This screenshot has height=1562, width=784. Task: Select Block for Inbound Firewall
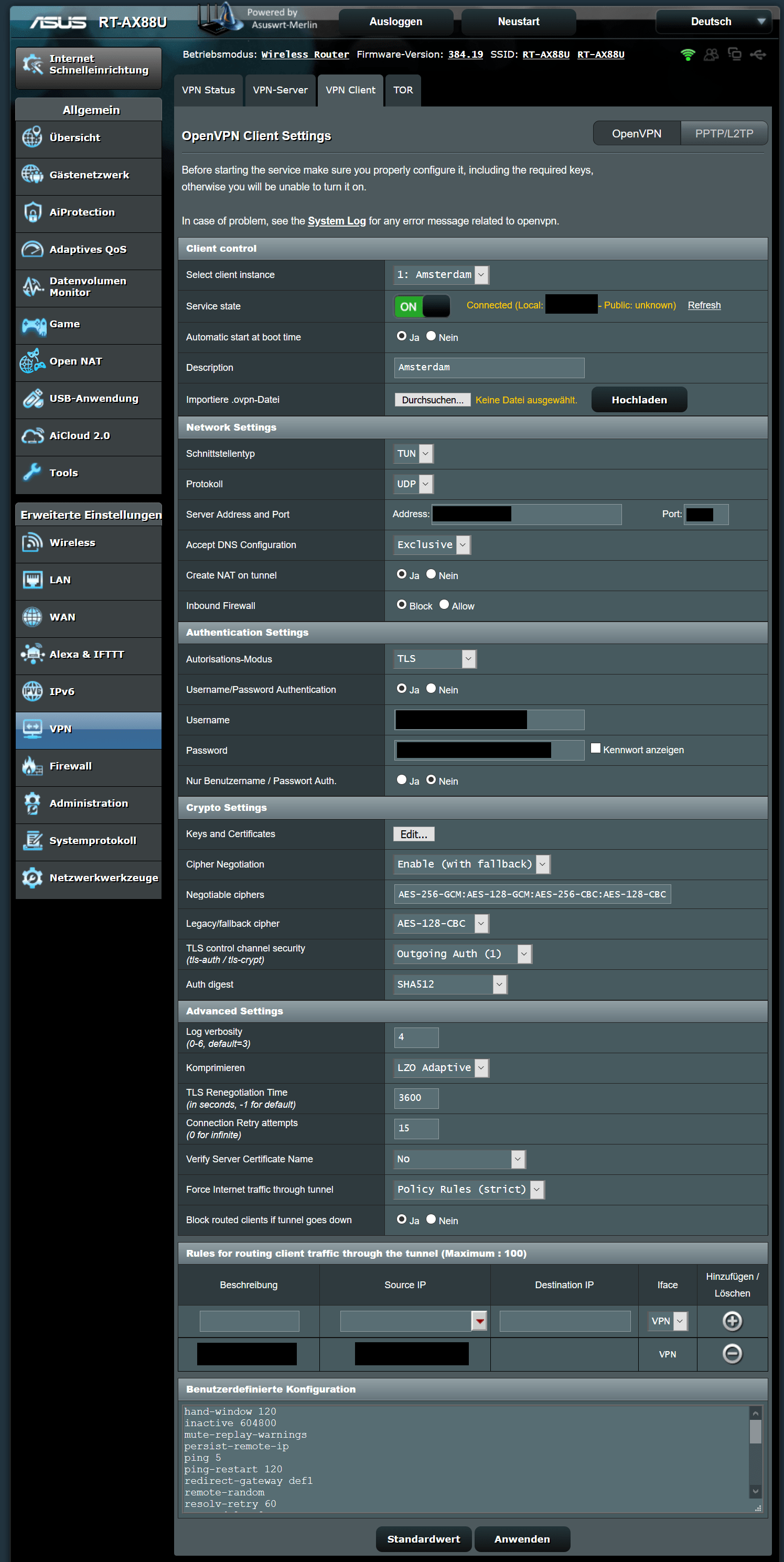coord(401,605)
